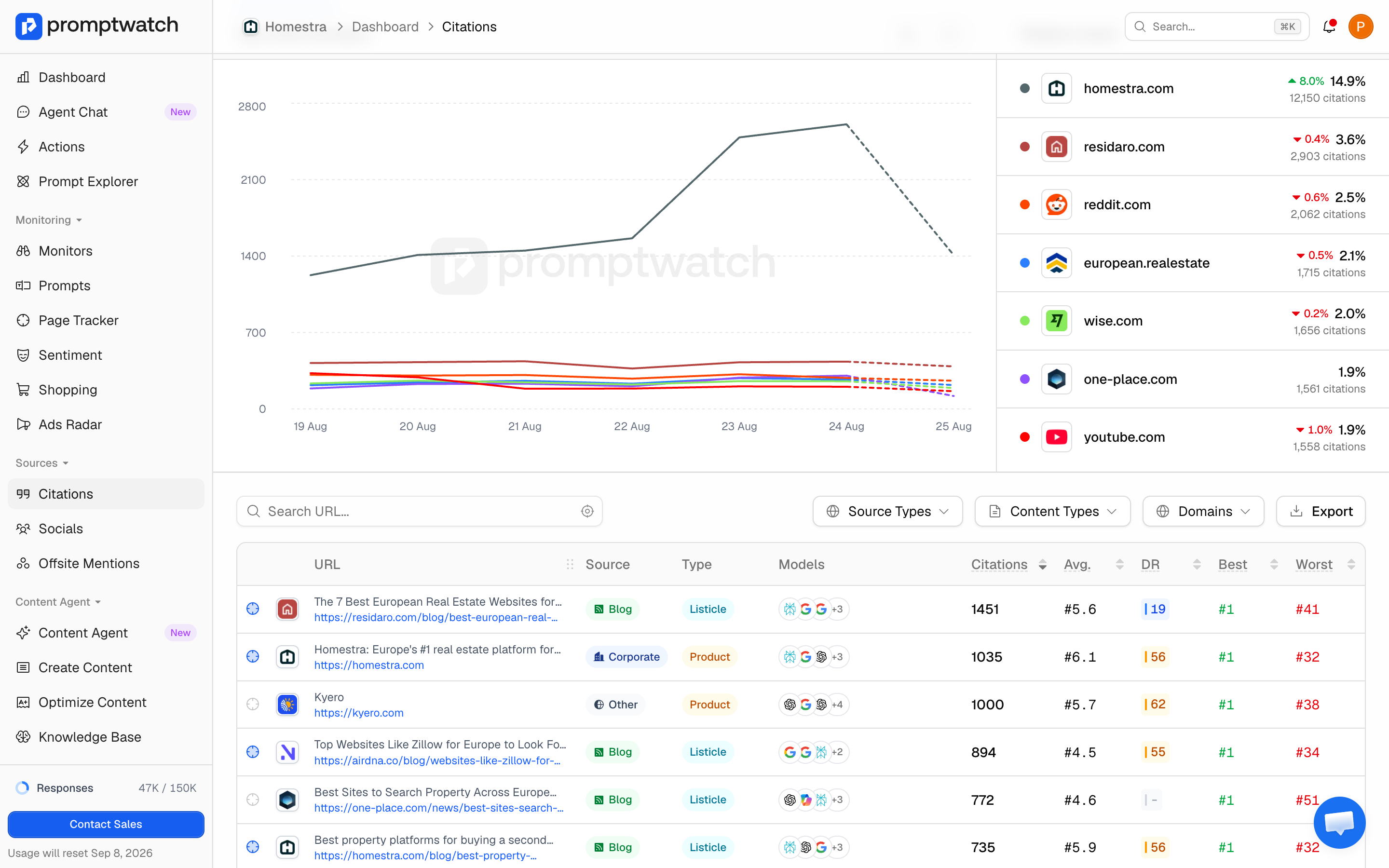Open Offsite Mentions in sidebar

click(x=106, y=563)
